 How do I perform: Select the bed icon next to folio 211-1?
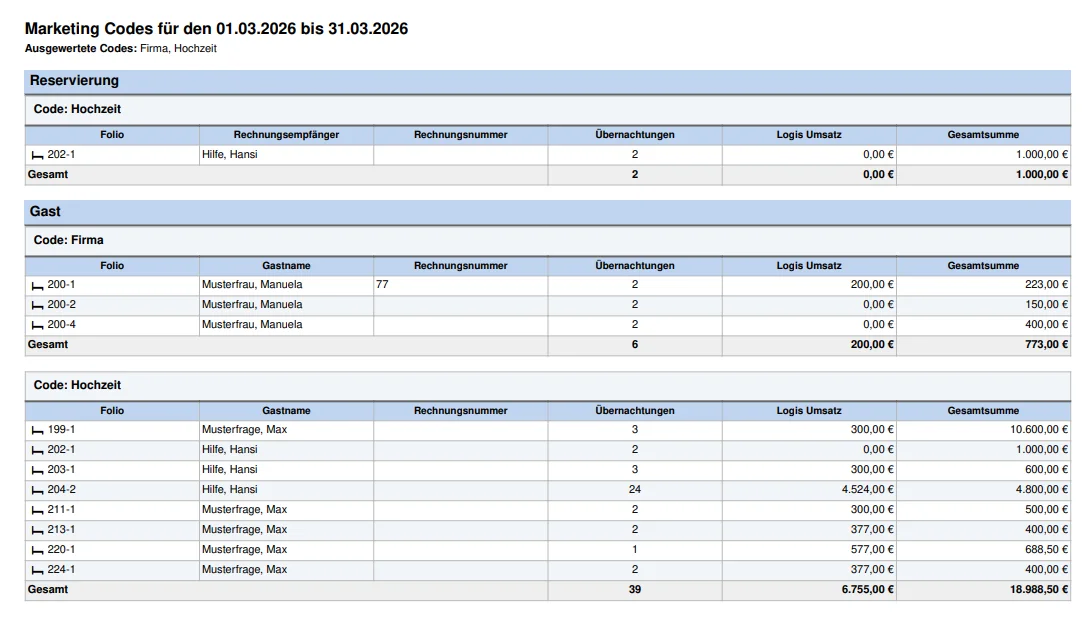point(38,511)
